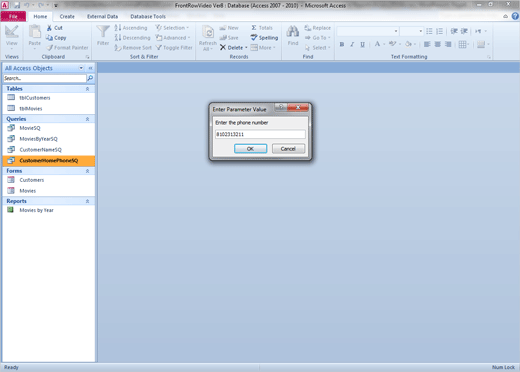Open the font name combo box
520x372 pixels.
368,31
